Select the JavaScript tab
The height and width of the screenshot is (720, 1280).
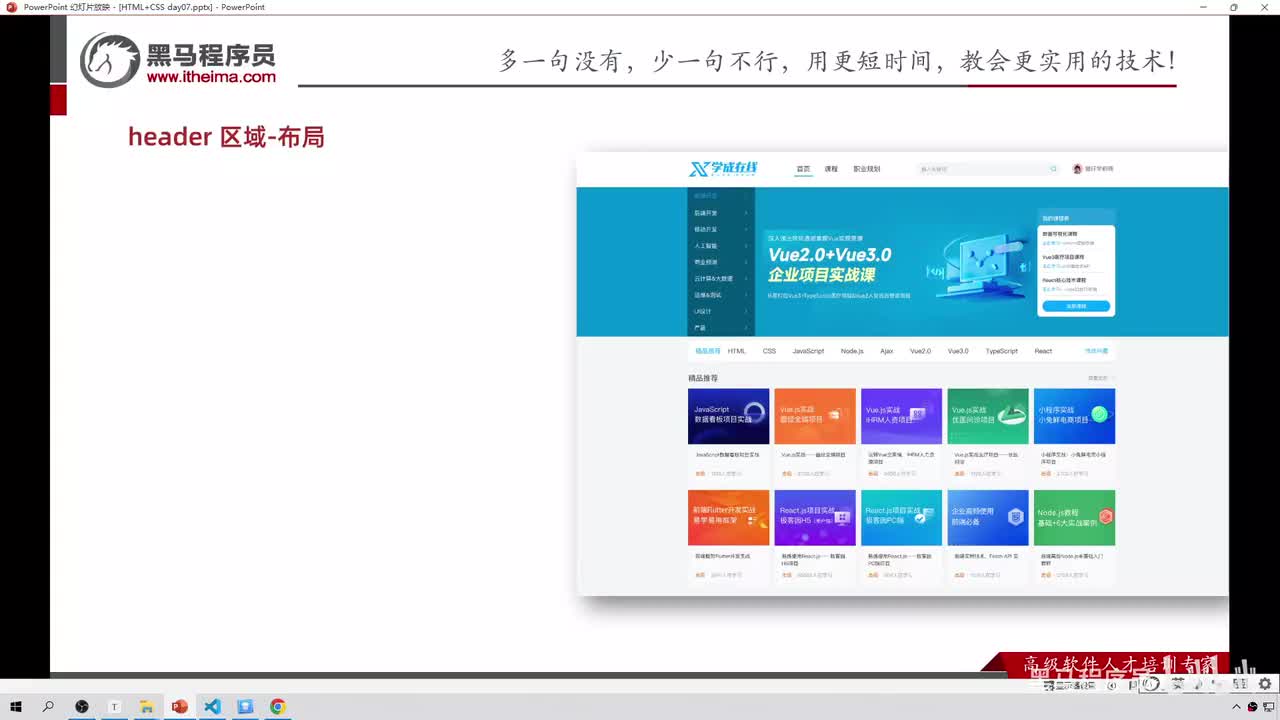tap(808, 351)
